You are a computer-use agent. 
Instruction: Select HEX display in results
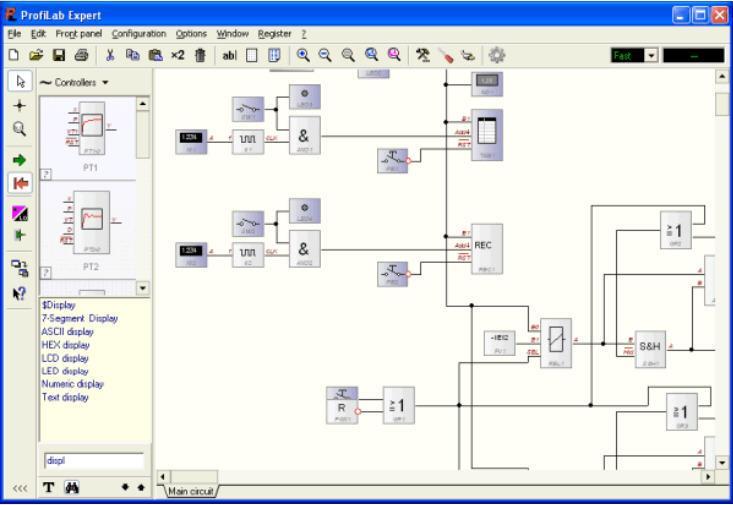[x=65, y=345]
